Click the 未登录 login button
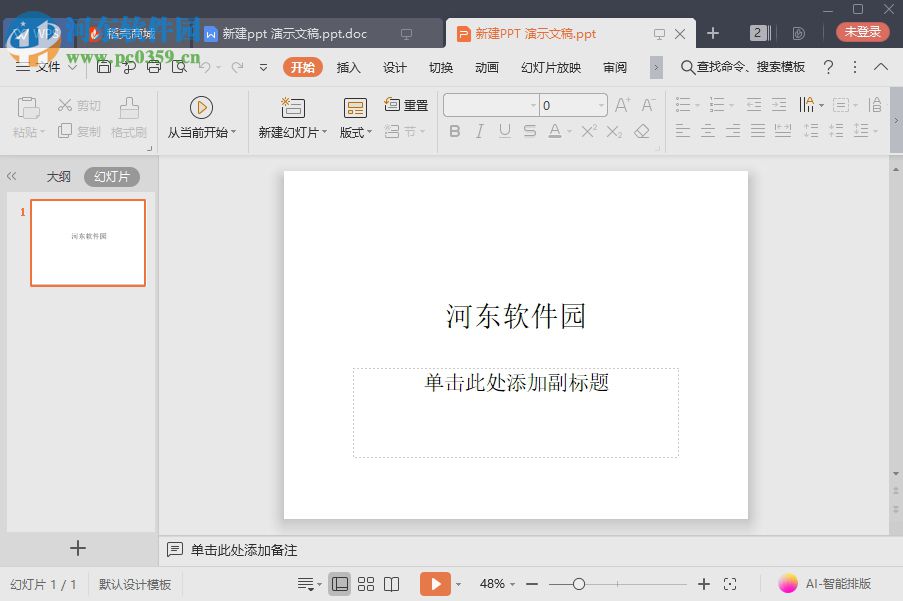This screenshot has height=601, width=903. [x=861, y=31]
